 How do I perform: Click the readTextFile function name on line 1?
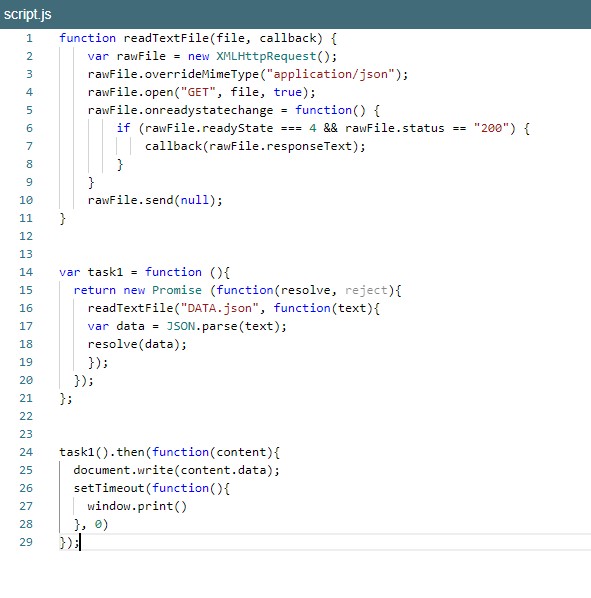[166, 38]
